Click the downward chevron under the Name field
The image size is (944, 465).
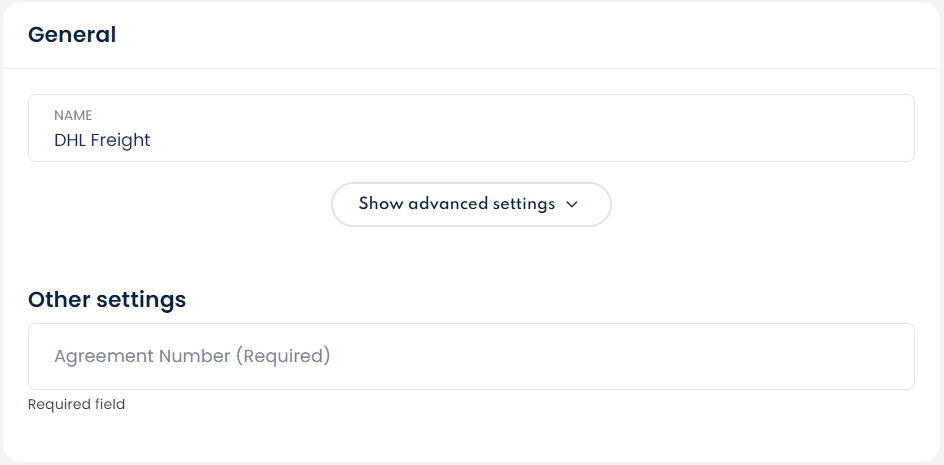tap(572, 204)
